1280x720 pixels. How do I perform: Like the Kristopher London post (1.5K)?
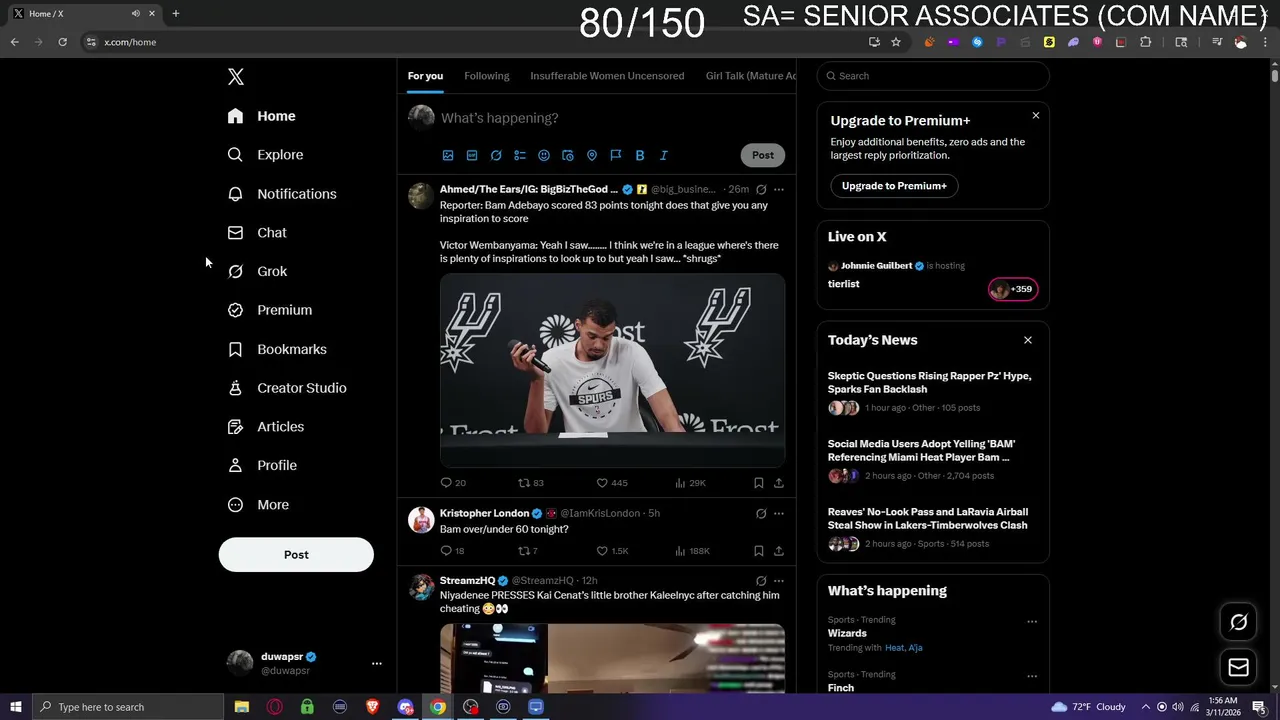pos(612,551)
